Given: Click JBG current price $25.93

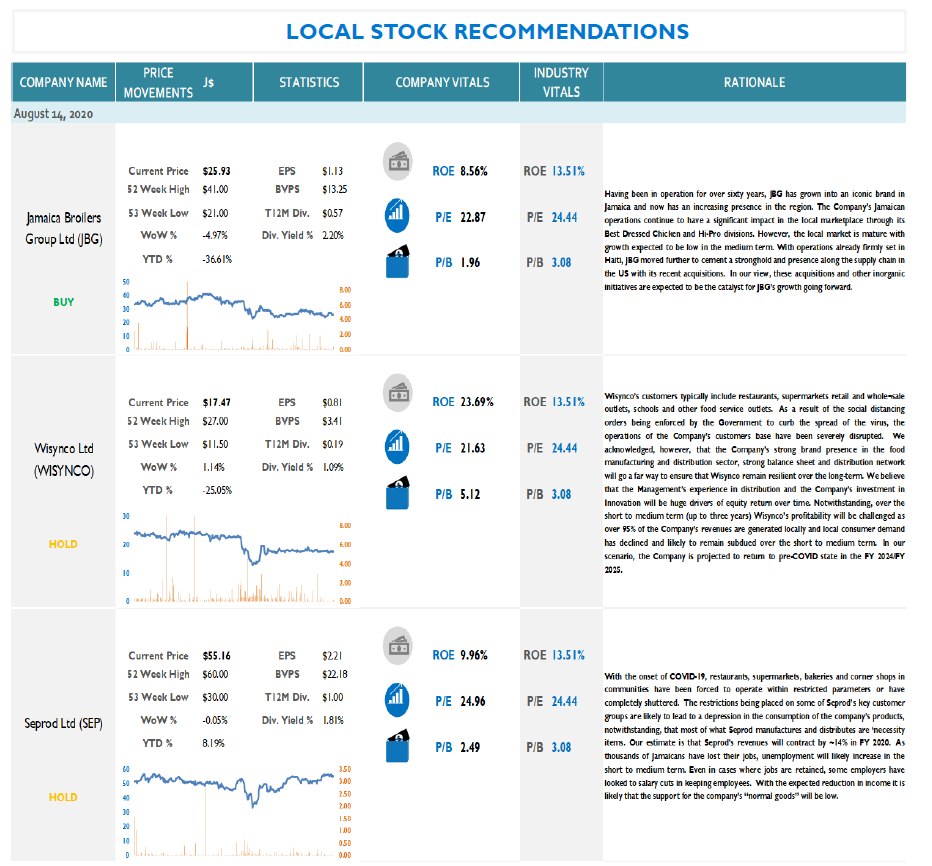Looking at the screenshot, I should (x=216, y=171).
